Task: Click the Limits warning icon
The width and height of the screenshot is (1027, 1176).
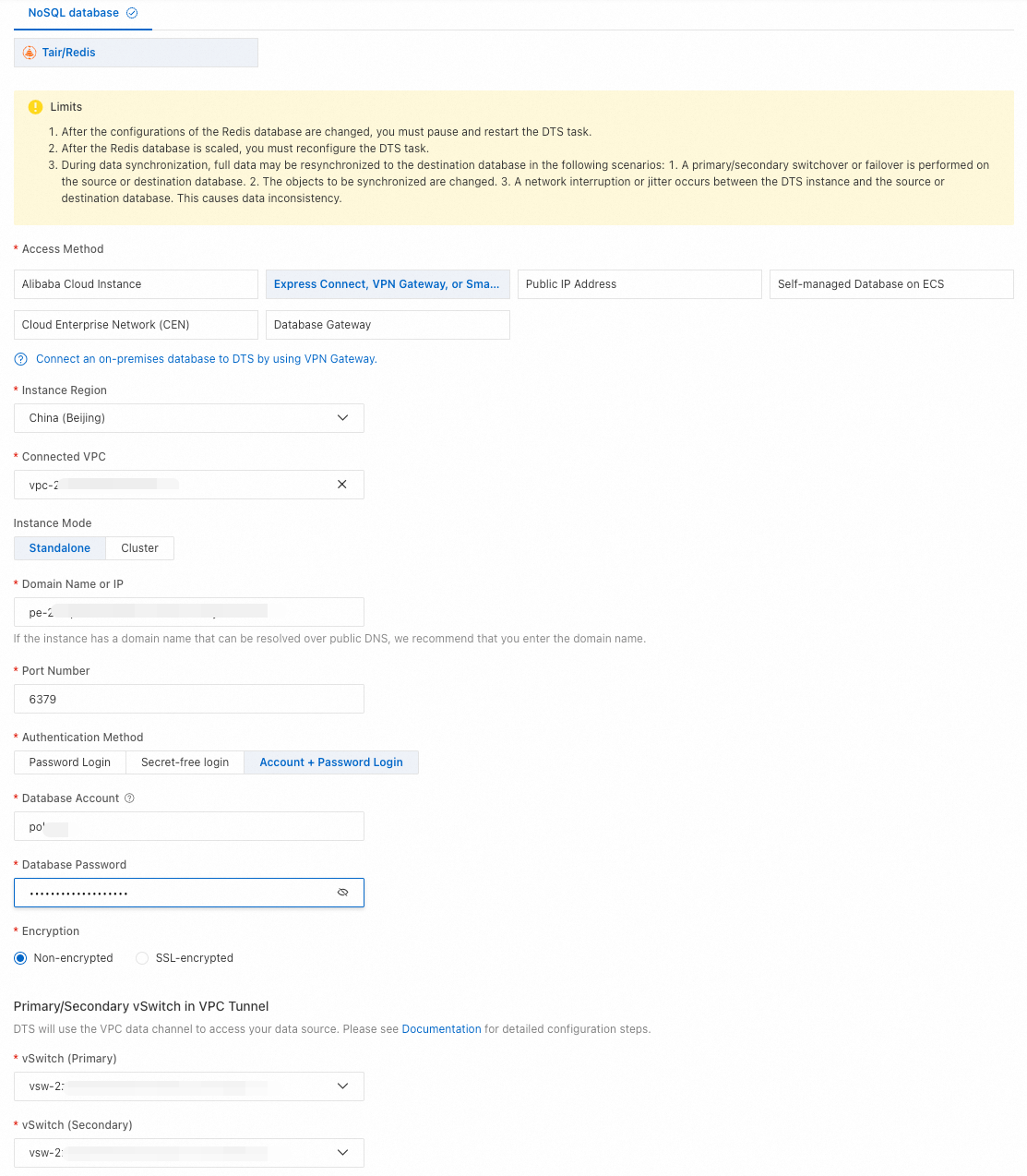Action: 35,107
